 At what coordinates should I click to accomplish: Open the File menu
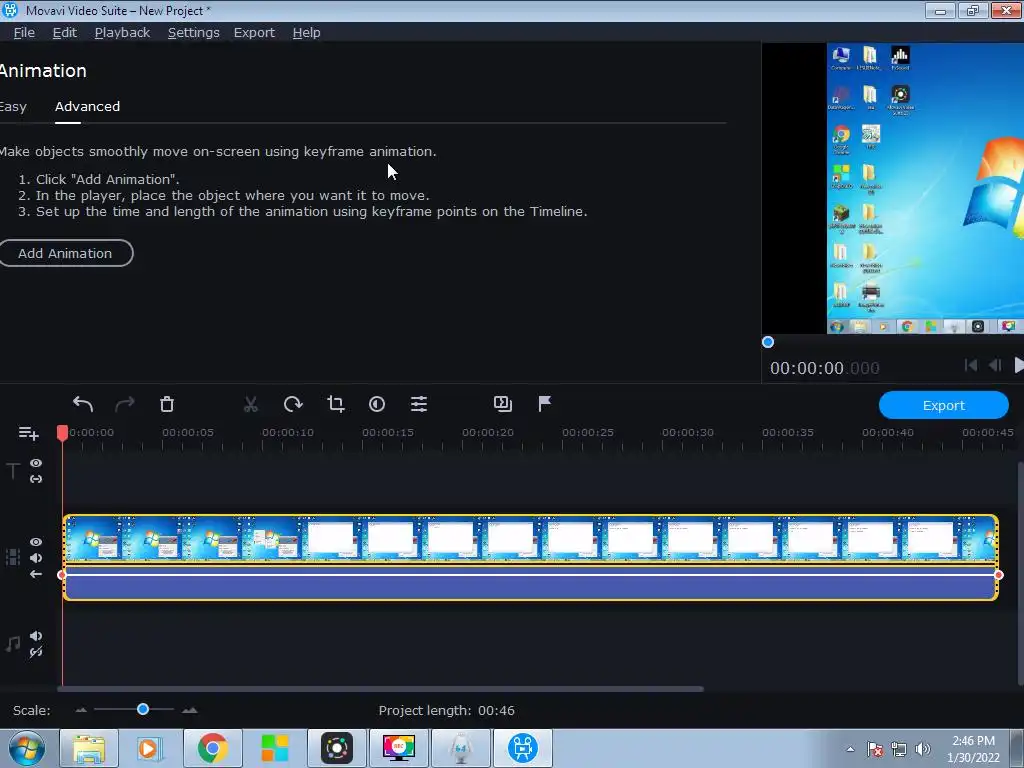(x=24, y=33)
